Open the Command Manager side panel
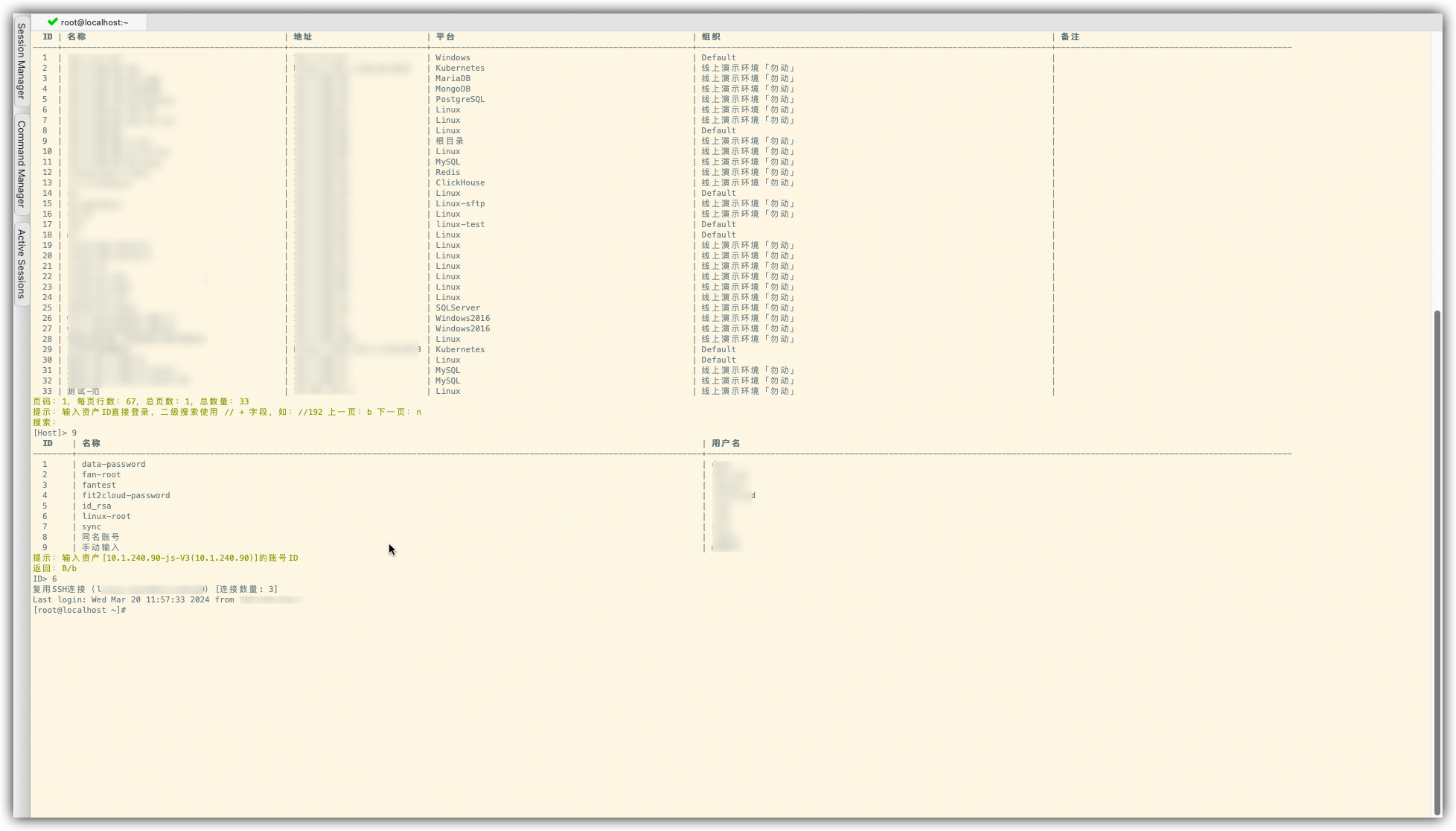Viewport: 1456px width, 831px height. pyautogui.click(x=21, y=164)
